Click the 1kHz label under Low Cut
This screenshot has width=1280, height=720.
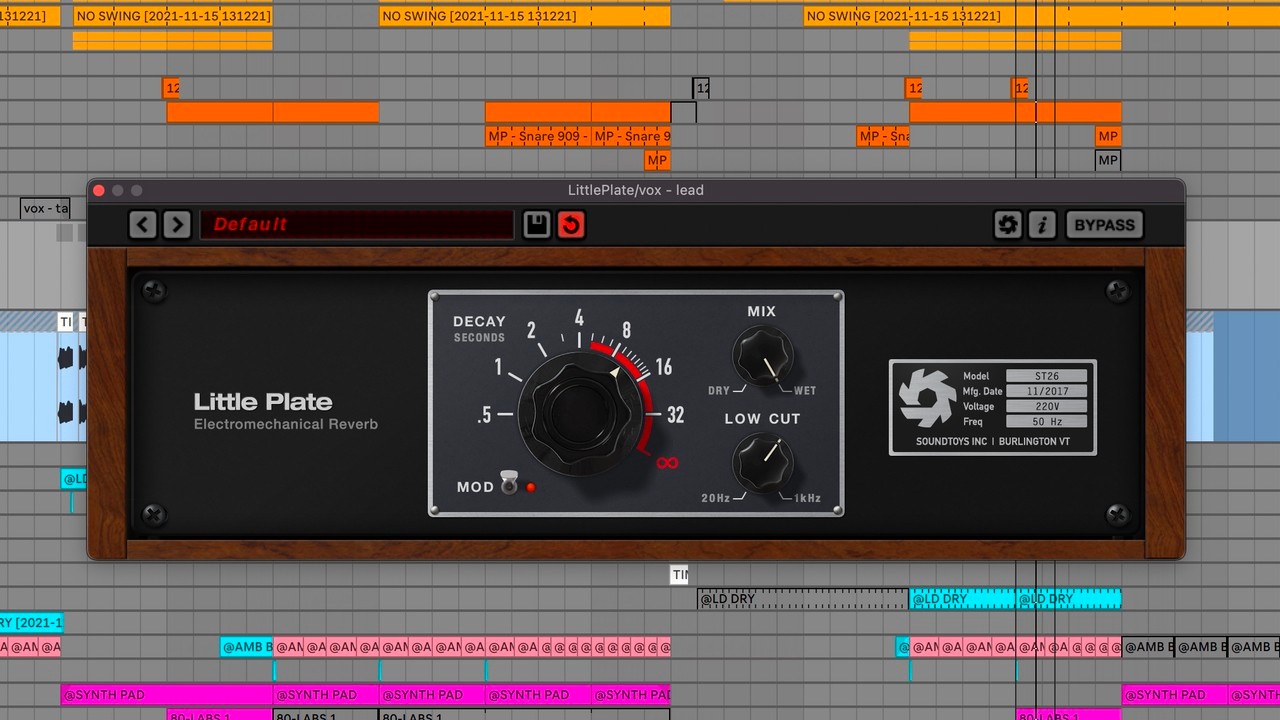click(x=807, y=498)
